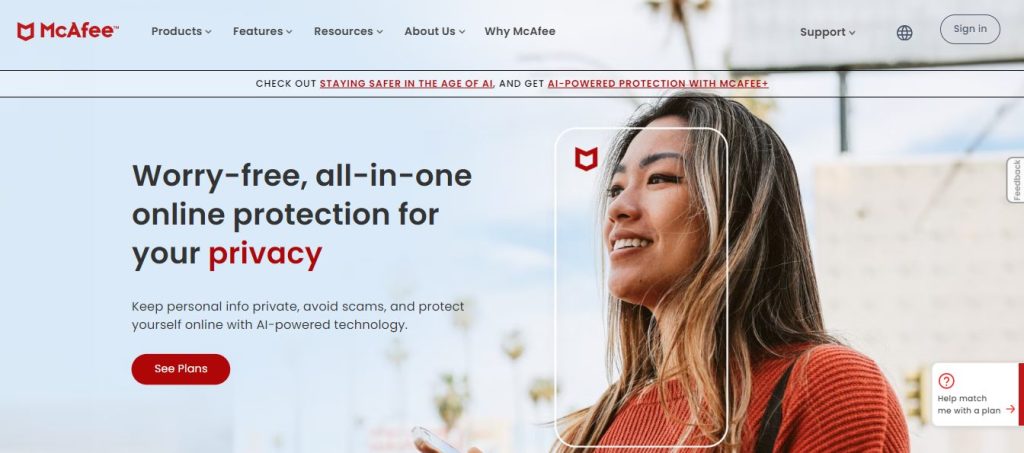Click the Products menu label

pyautogui.click(x=176, y=31)
